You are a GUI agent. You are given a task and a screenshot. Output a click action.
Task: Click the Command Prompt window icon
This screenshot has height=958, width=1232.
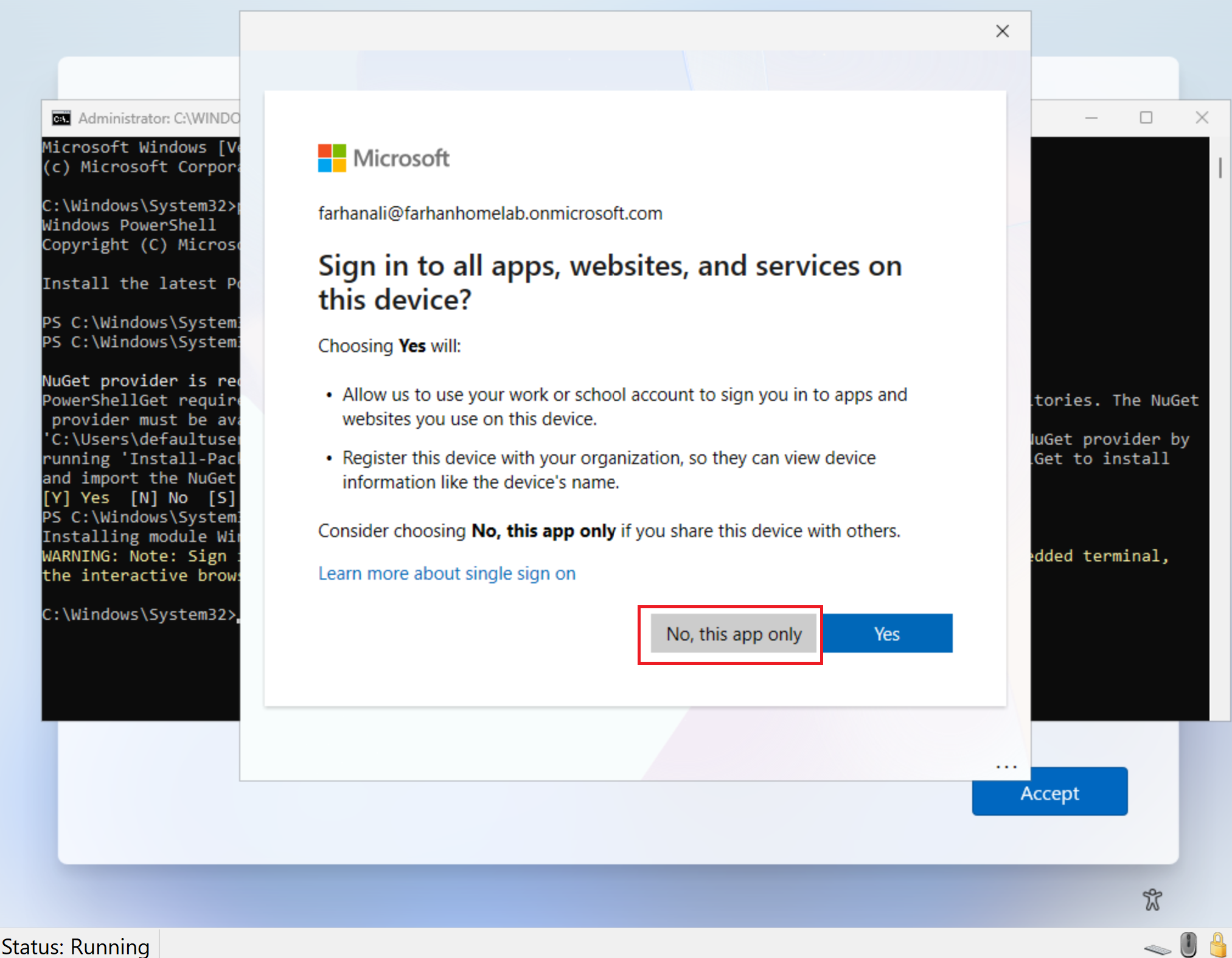click(x=61, y=118)
